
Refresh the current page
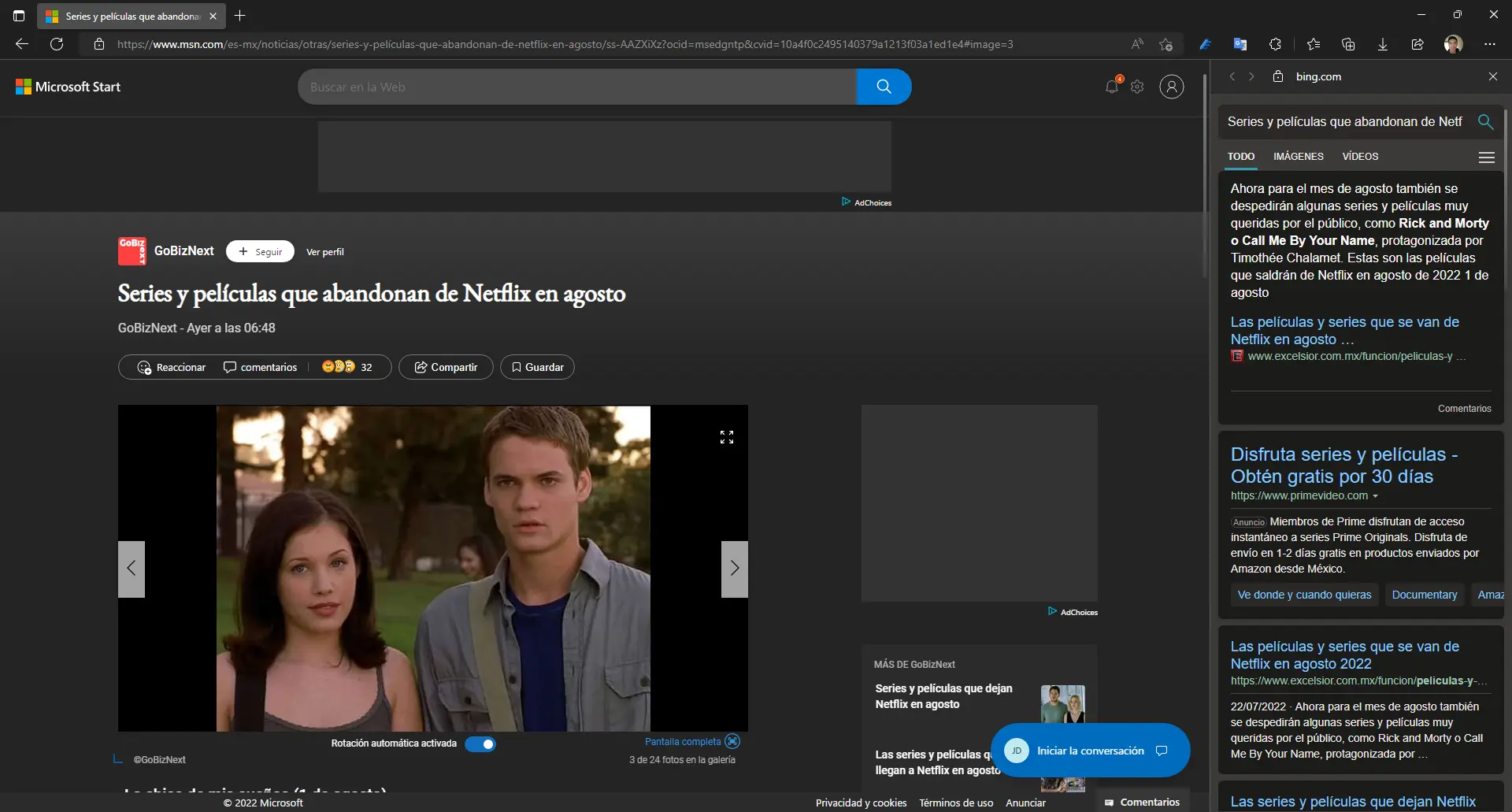(57, 44)
